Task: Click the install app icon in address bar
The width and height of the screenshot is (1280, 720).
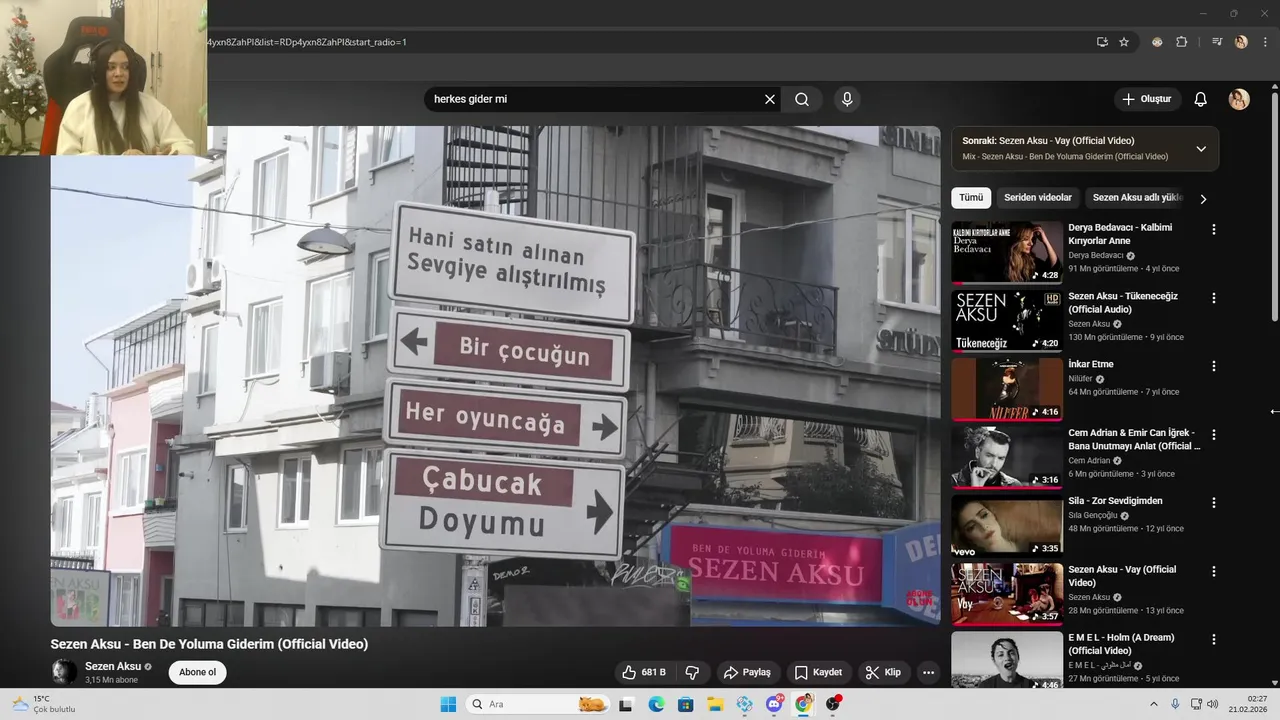Action: [1102, 42]
